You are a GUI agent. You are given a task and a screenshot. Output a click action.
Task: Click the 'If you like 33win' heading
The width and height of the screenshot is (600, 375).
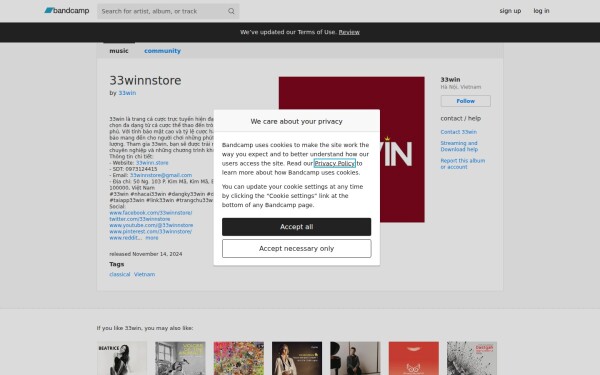click(x=145, y=328)
